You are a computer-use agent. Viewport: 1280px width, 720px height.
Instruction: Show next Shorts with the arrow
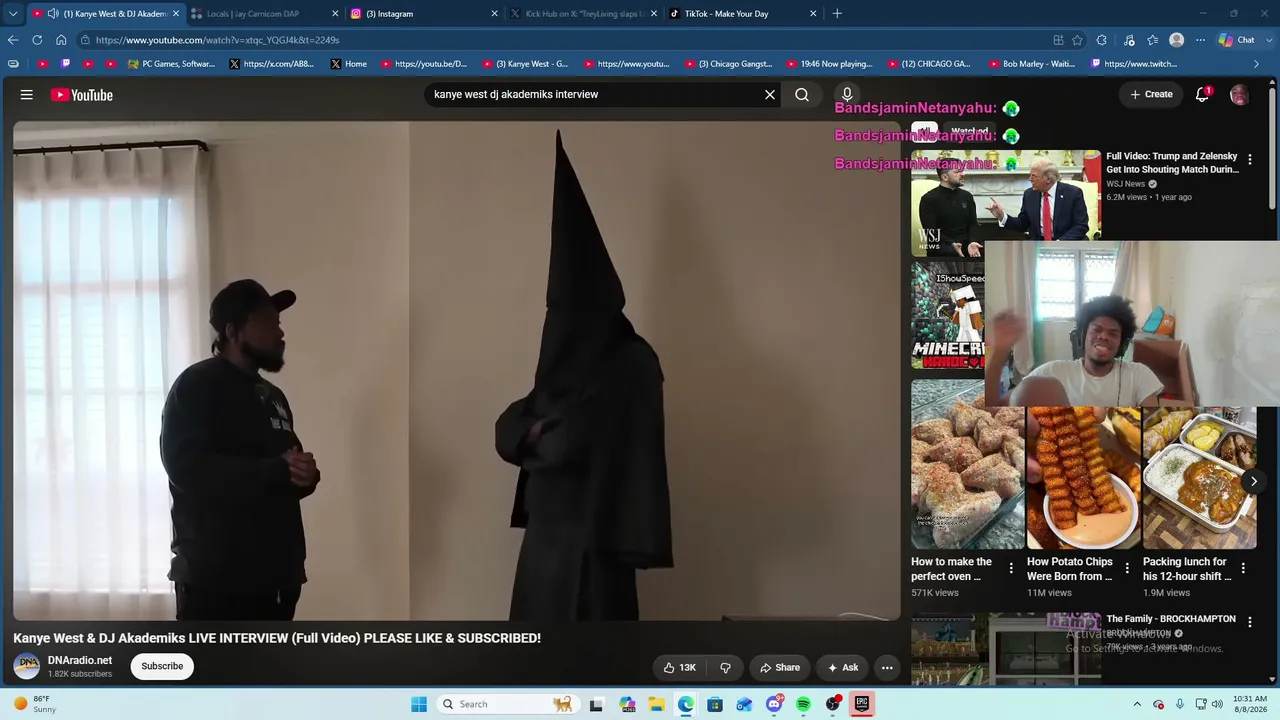tap(1253, 481)
